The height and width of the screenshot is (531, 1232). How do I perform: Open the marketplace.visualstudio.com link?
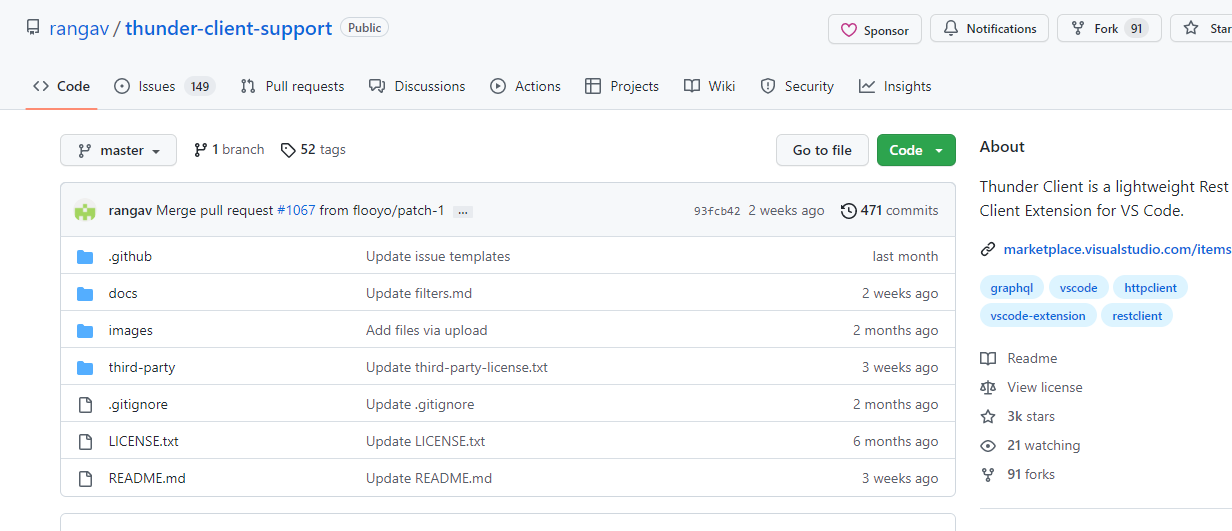click(x=1117, y=249)
